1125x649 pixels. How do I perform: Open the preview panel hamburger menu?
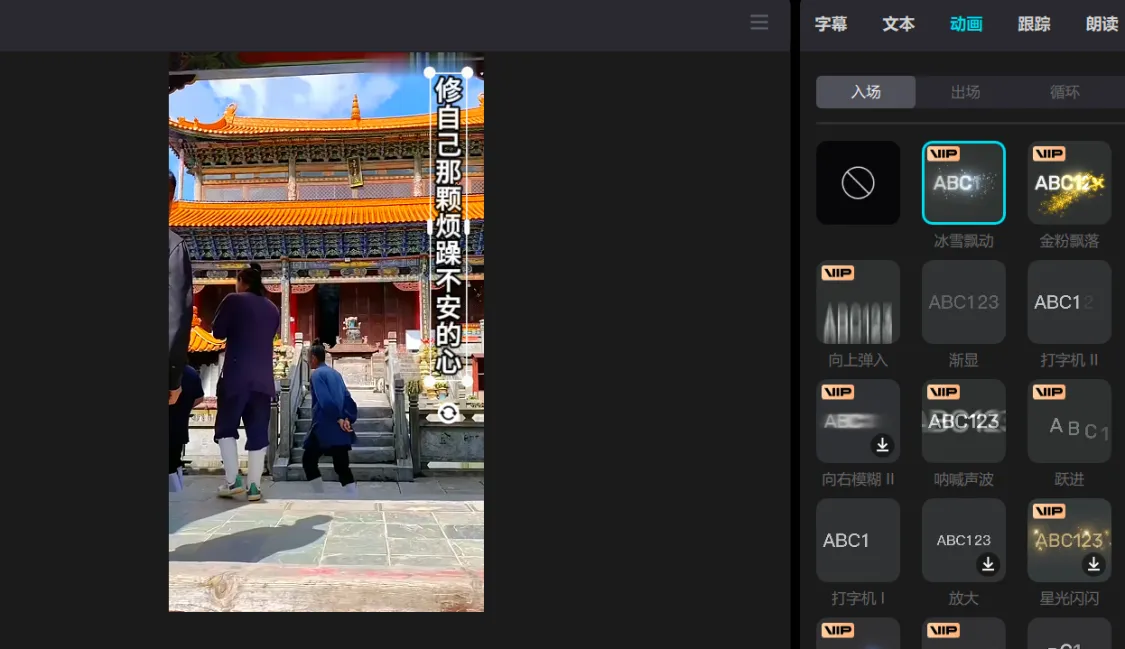(x=759, y=22)
